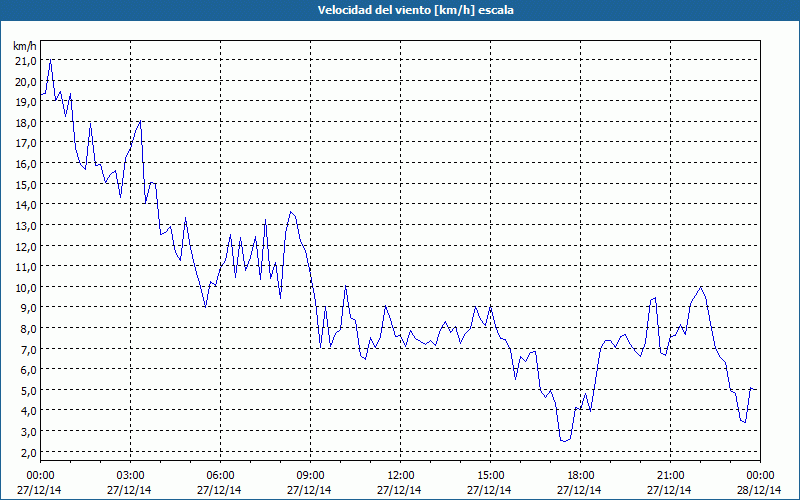The width and height of the screenshot is (800, 500).
Task: Select the 8,0 y-axis value
Action: [29, 329]
